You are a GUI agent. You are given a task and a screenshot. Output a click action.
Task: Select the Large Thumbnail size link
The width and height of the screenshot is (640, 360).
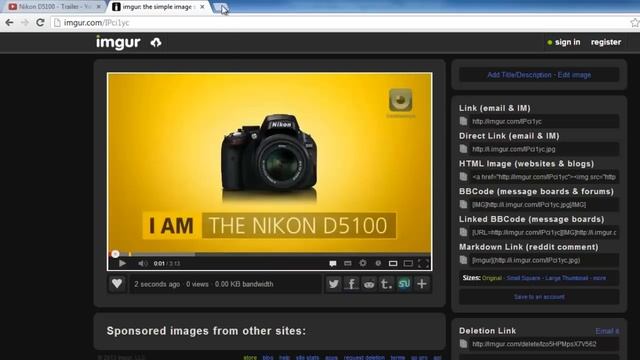pos(567,278)
